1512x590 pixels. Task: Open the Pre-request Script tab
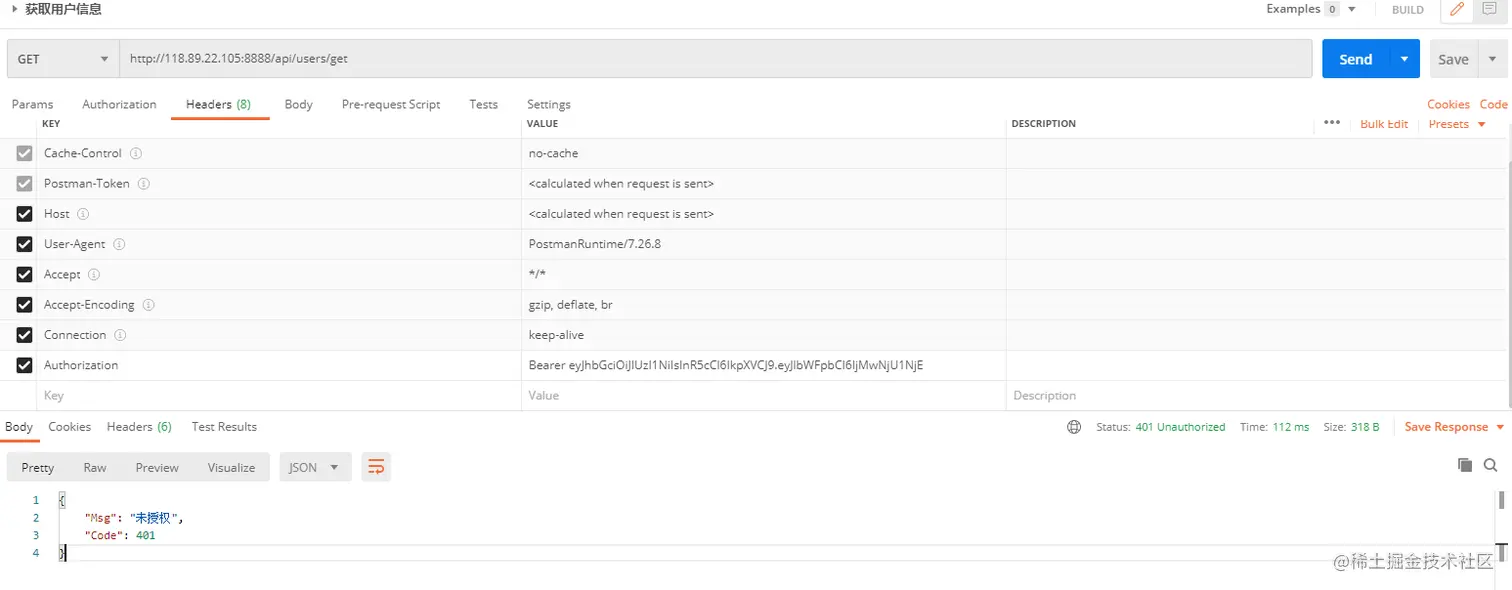click(391, 104)
